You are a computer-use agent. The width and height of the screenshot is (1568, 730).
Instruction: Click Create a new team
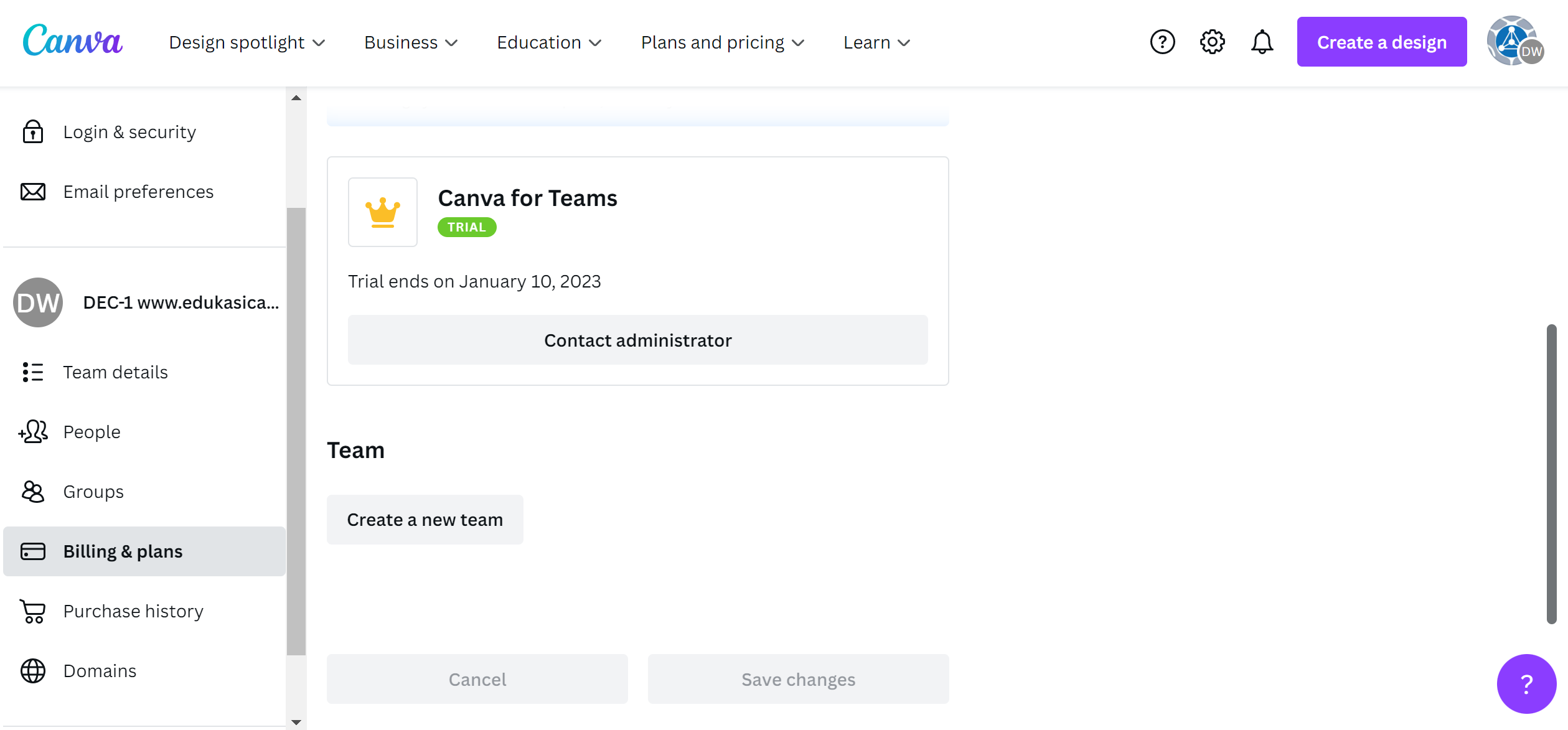(425, 520)
